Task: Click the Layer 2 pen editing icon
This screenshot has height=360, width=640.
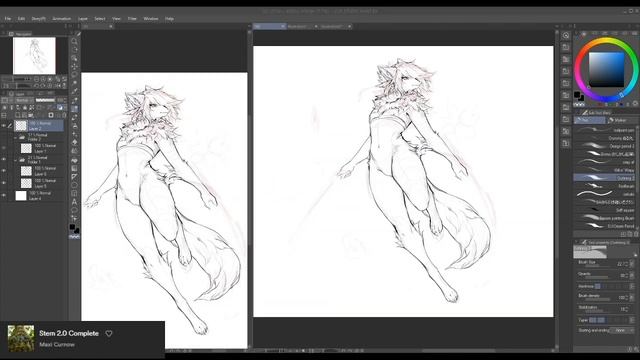Action: (10, 126)
